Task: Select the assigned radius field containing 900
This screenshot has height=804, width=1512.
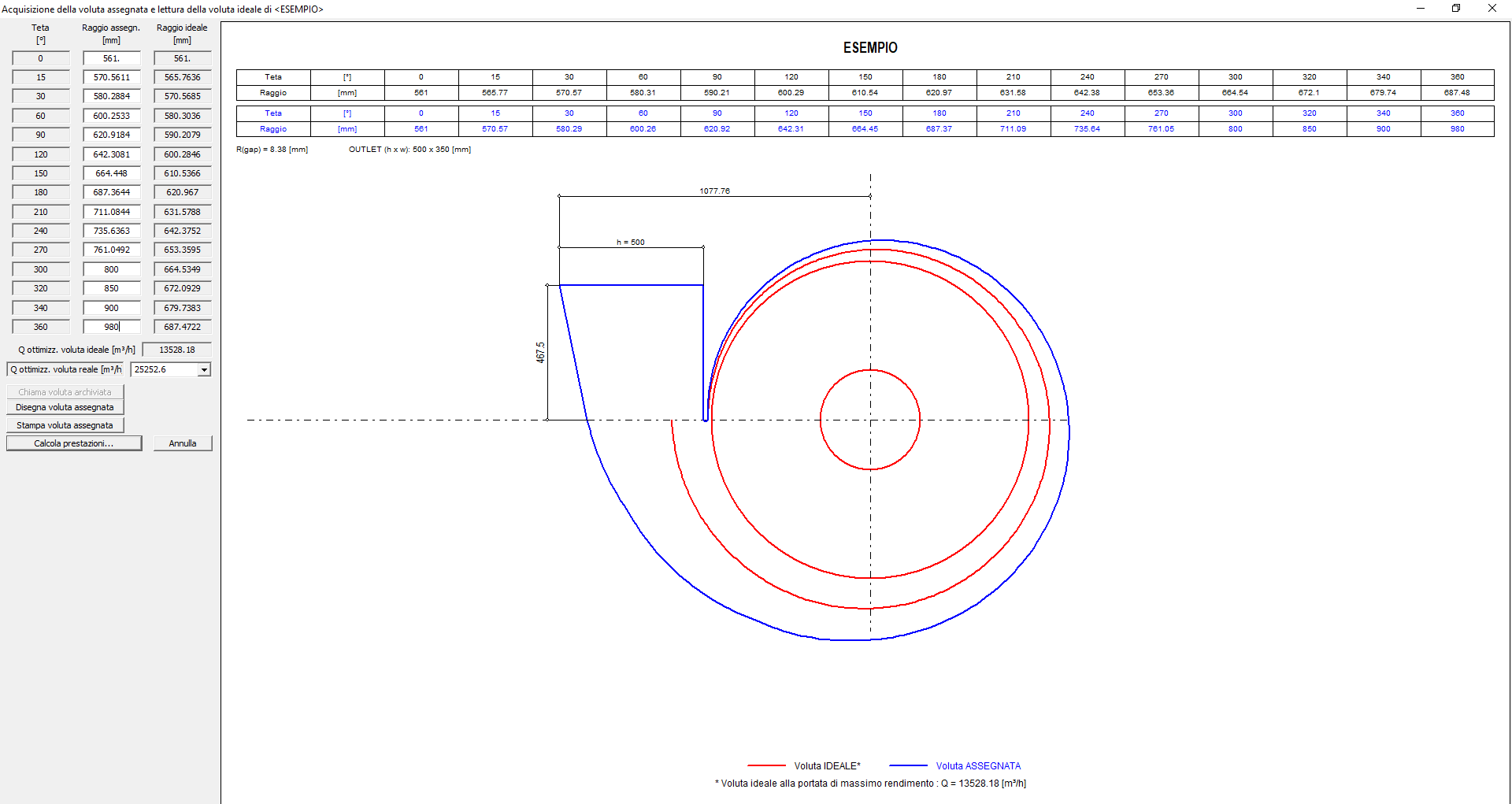Action: tap(111, 308)
